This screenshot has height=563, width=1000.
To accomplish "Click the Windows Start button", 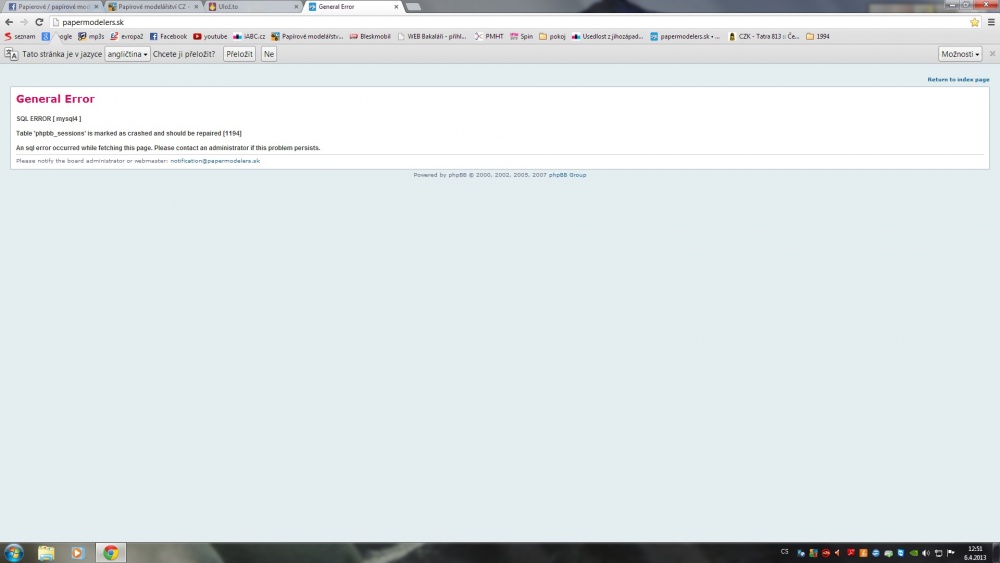I will tap(13, 552).
